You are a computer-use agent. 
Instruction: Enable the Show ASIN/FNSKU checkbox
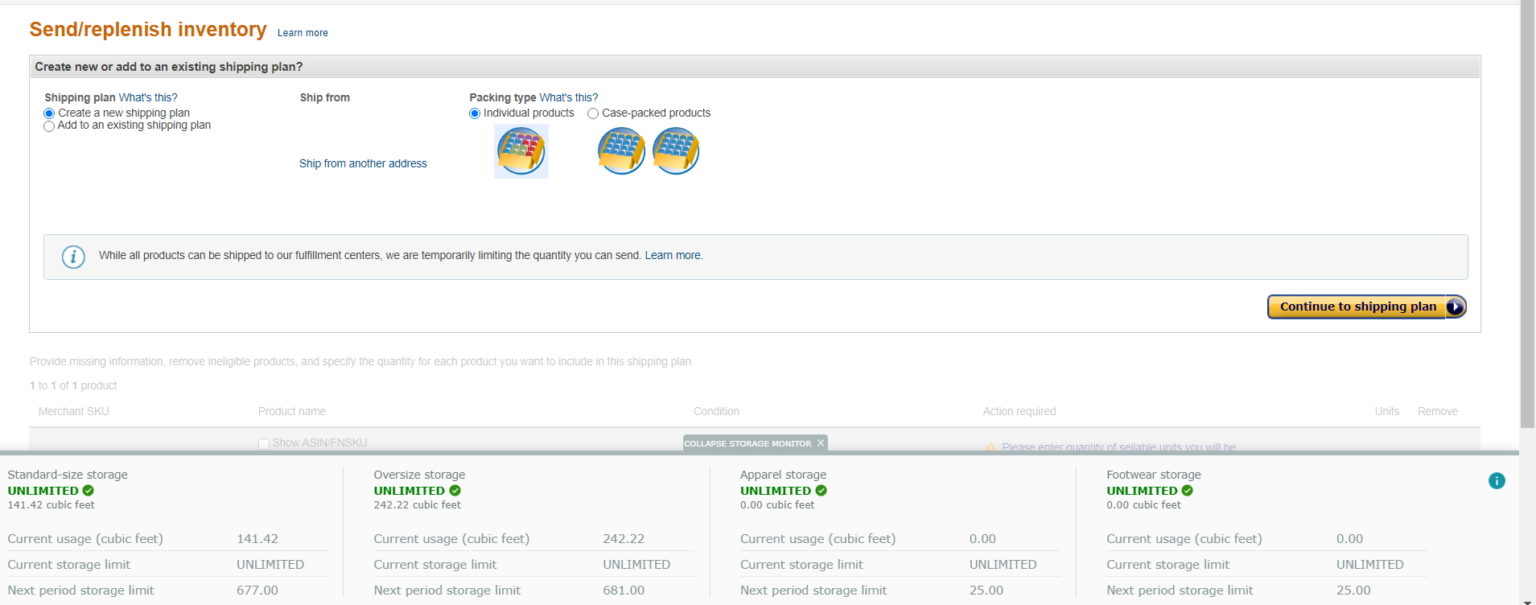click(263, 443)
